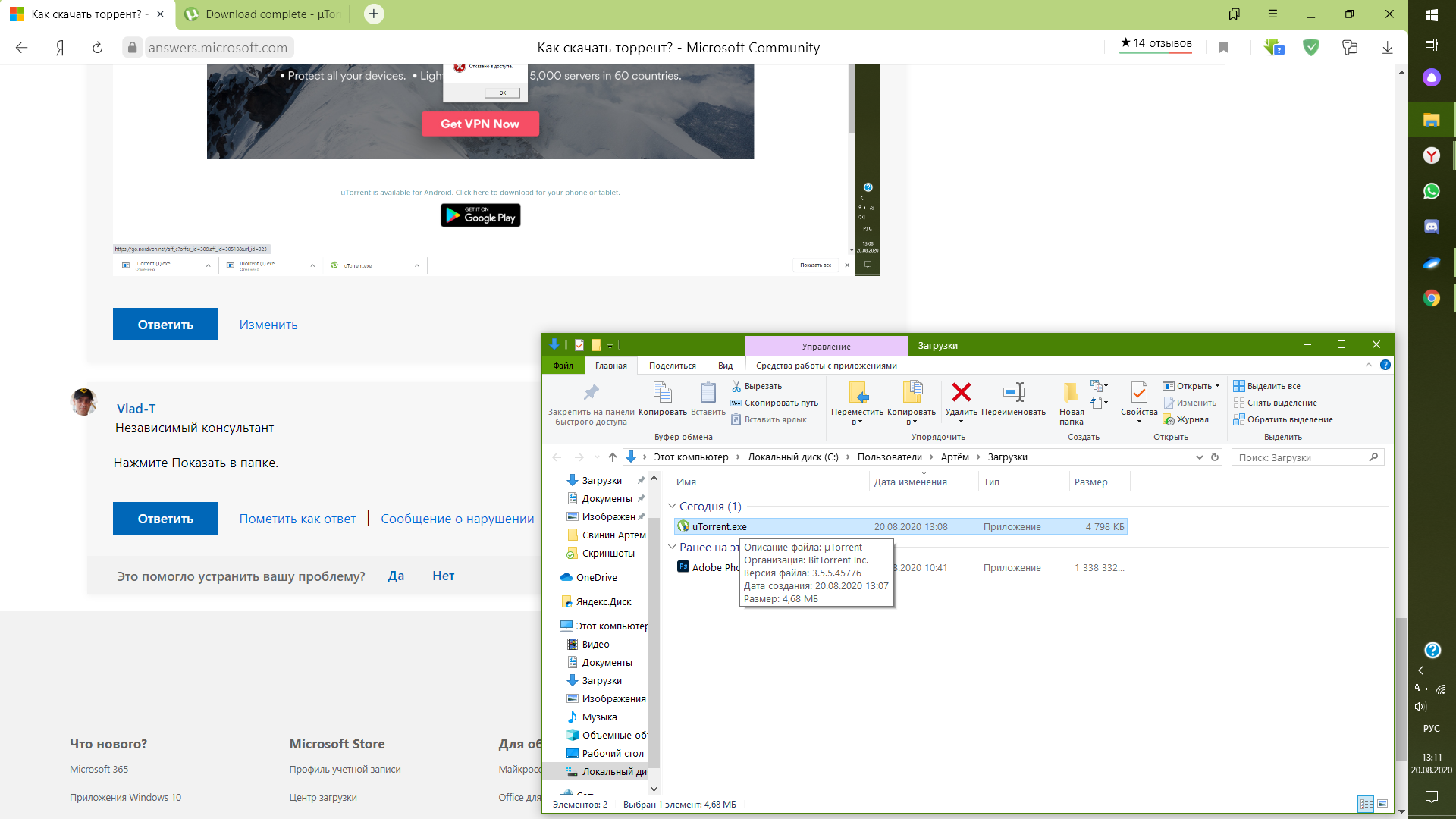This screenshot has height=819, width=1456.
Task: Click the Get VPN Now button
Action: 480,124
